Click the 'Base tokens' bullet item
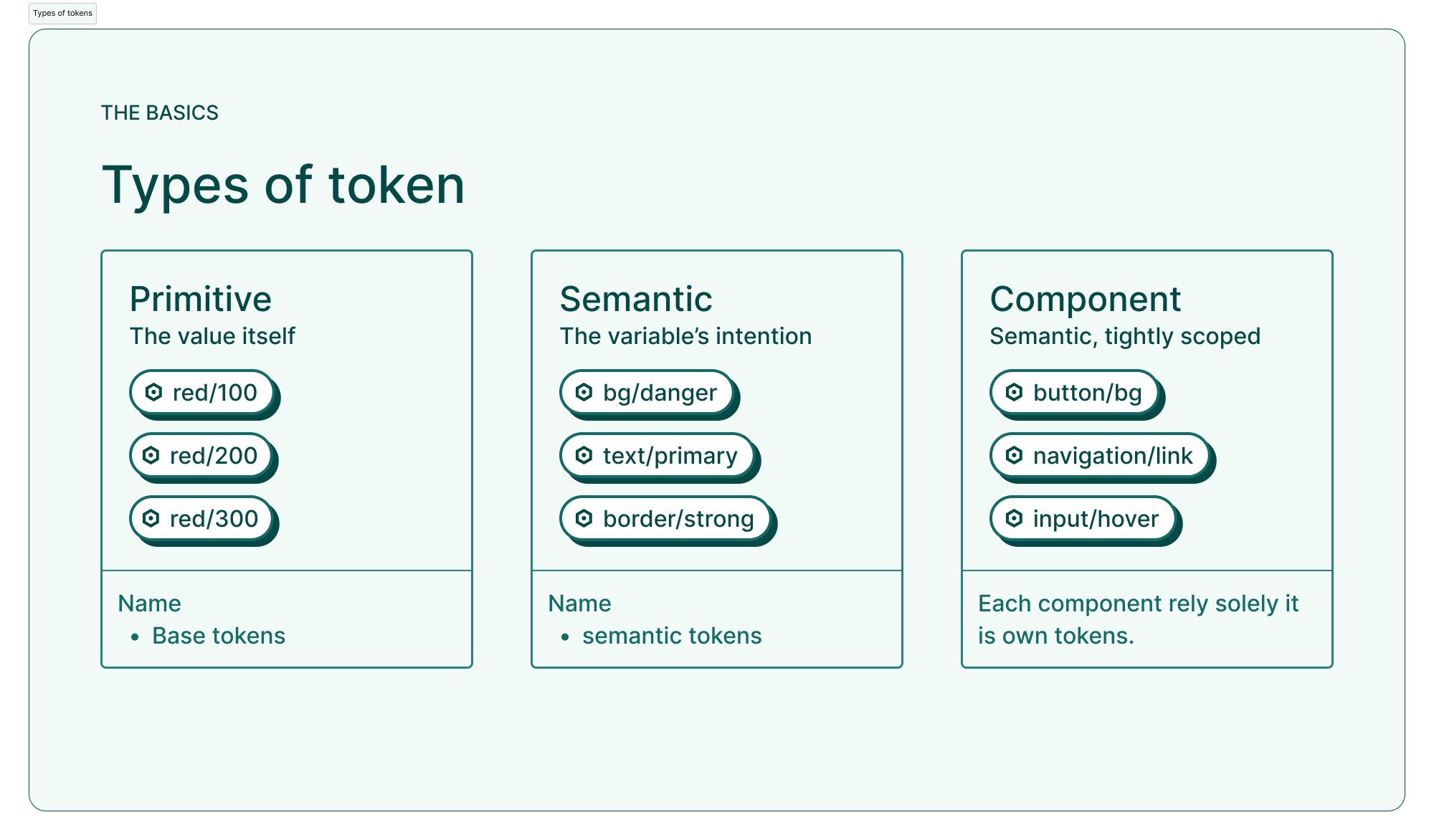1434x840 pixels. click(x=219, y=636)
